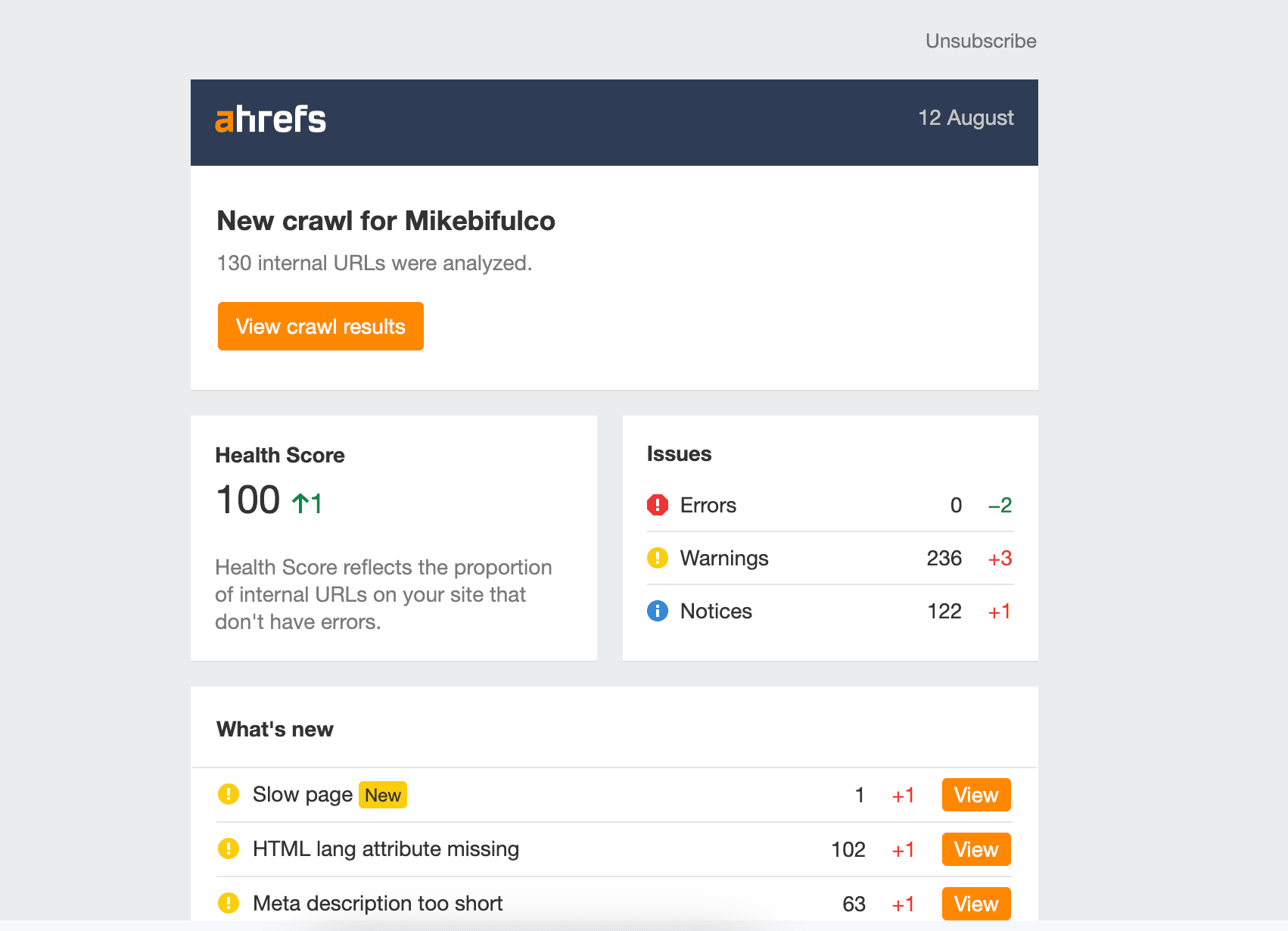View the Slow page issue details
The height and width of the screenshot is (931, 1288).
[x=975, y=795]
